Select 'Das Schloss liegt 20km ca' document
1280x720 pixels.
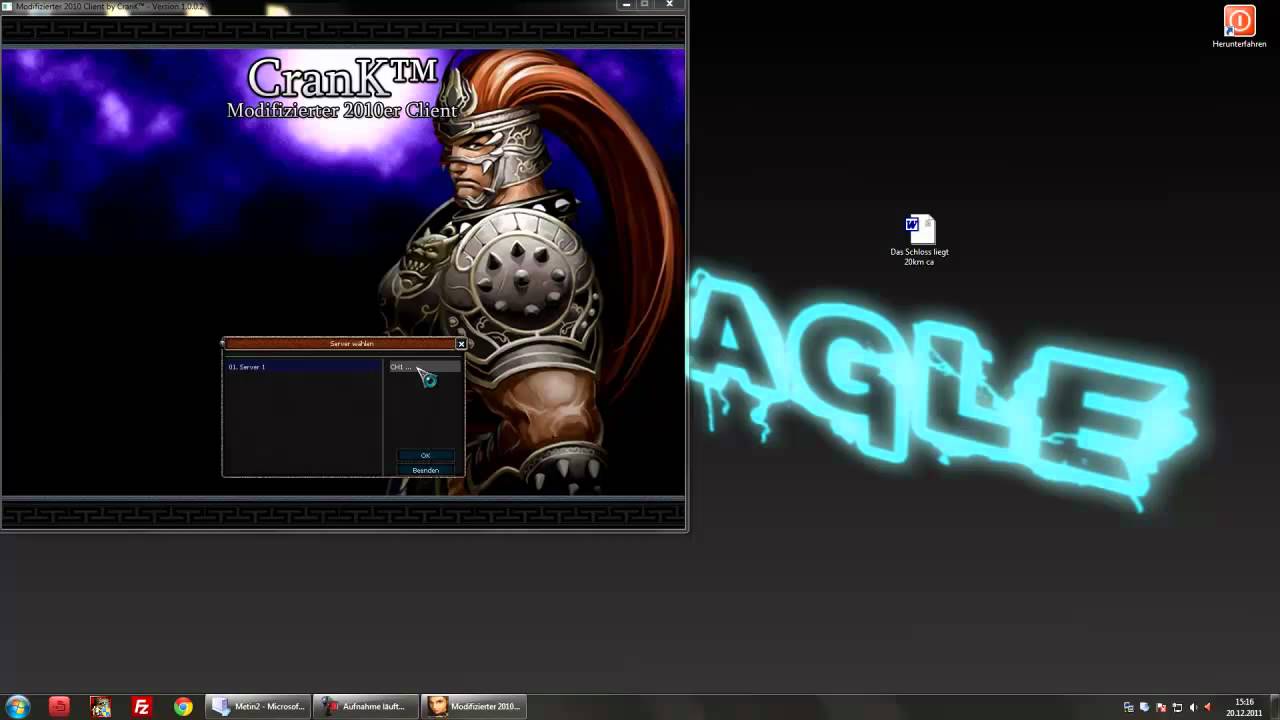[919, 241]
